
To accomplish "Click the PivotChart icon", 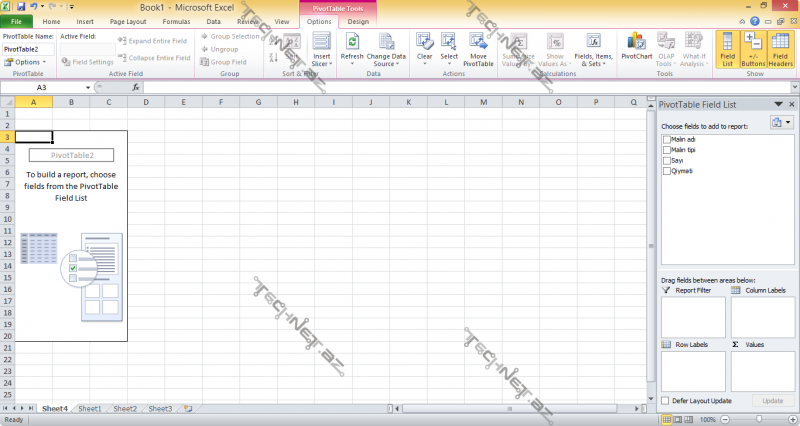I will (636, 42).
